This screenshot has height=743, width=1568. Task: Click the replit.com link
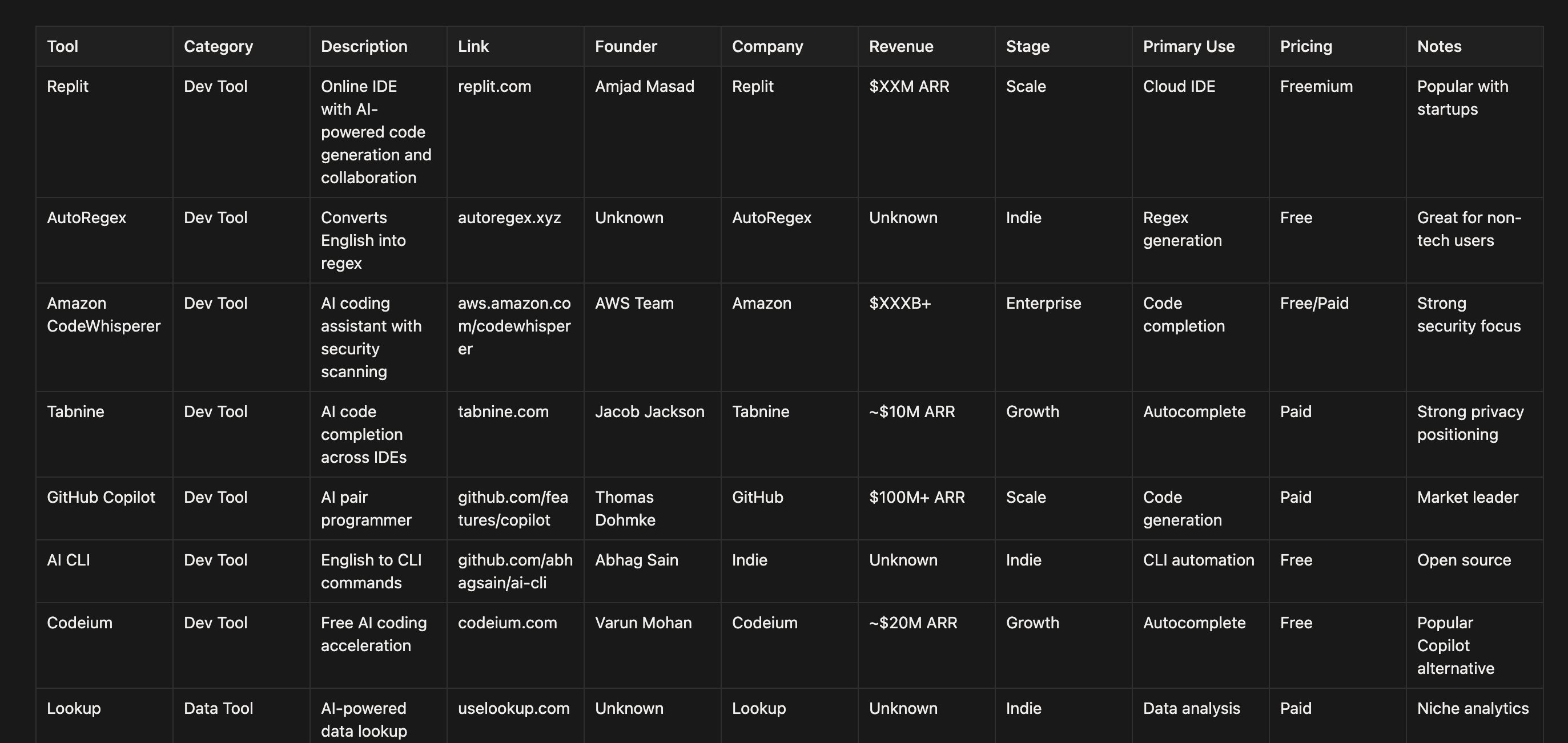494,86
